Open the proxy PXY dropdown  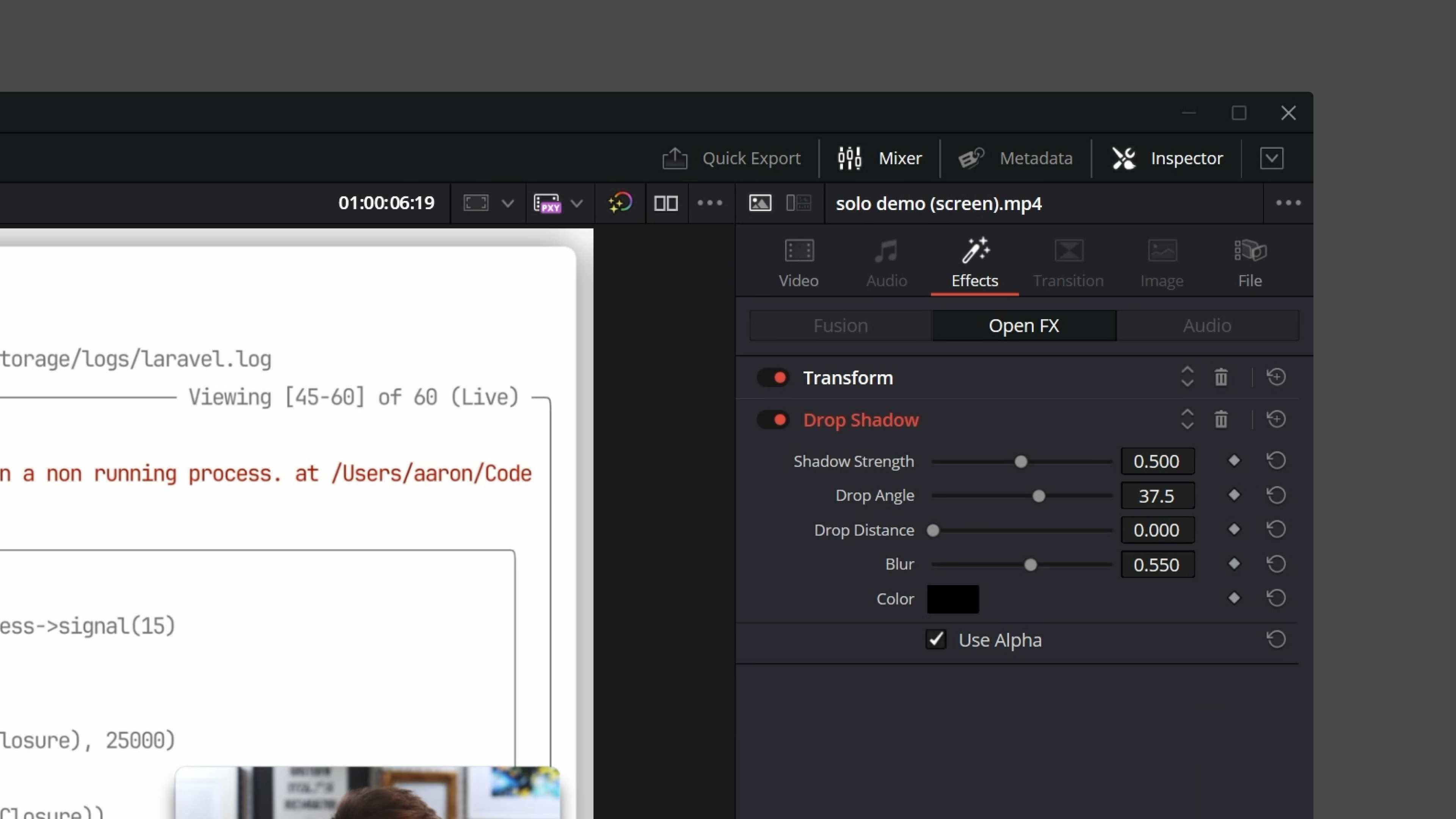pos(576,203)
